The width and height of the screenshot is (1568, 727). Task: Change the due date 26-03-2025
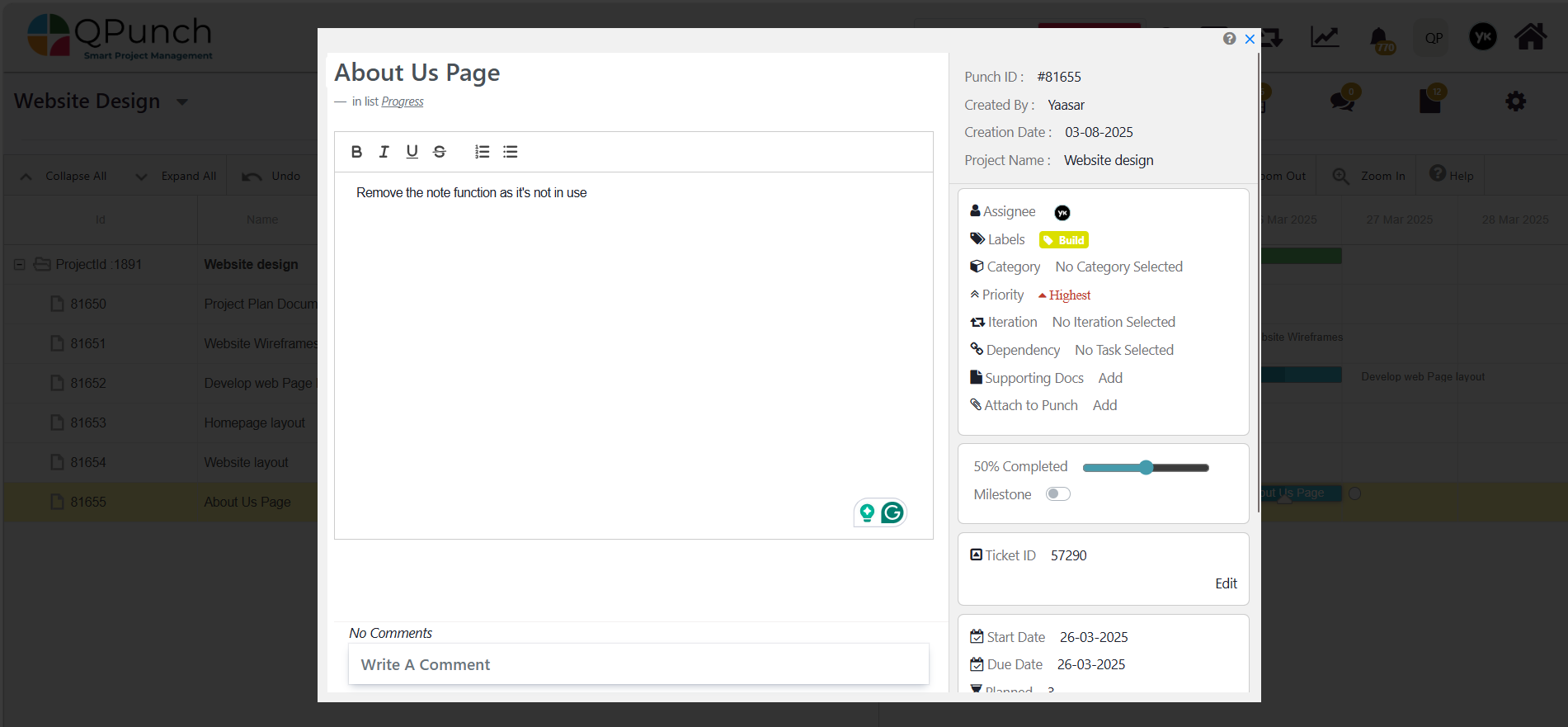tap(1091, 665)
